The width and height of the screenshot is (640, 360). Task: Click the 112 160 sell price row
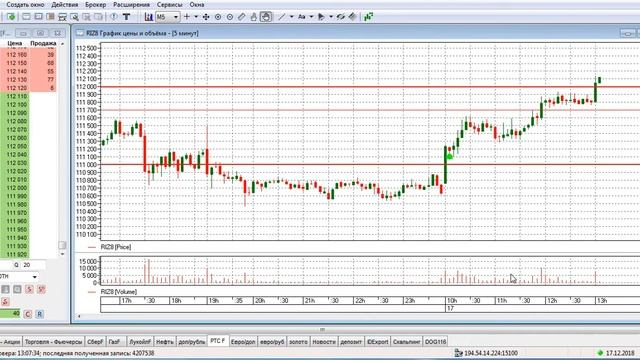[28, 55]
